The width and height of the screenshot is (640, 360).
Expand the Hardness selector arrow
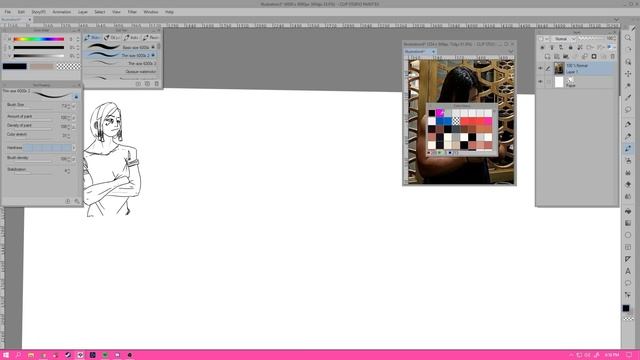pyautogui.click(x=74, y=148)
